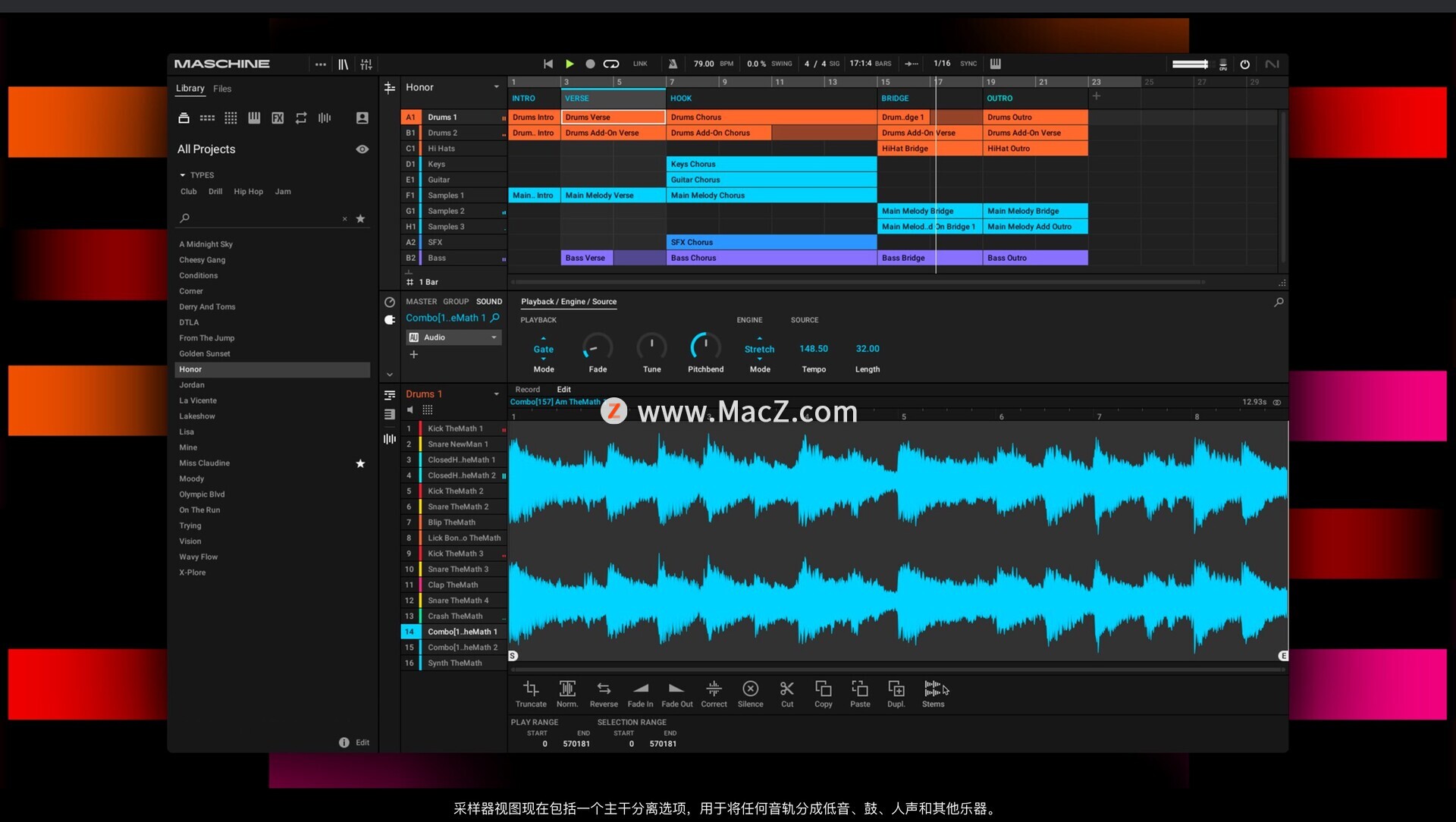This screenshot has width=1456, height=822.
Task: Open the three-dots menu in header
Action: 321,64
